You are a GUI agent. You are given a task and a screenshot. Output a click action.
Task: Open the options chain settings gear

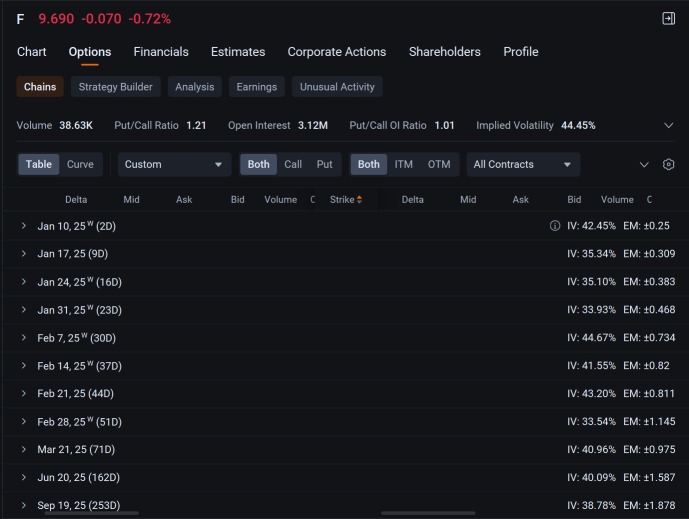click(x=668, y=164)
